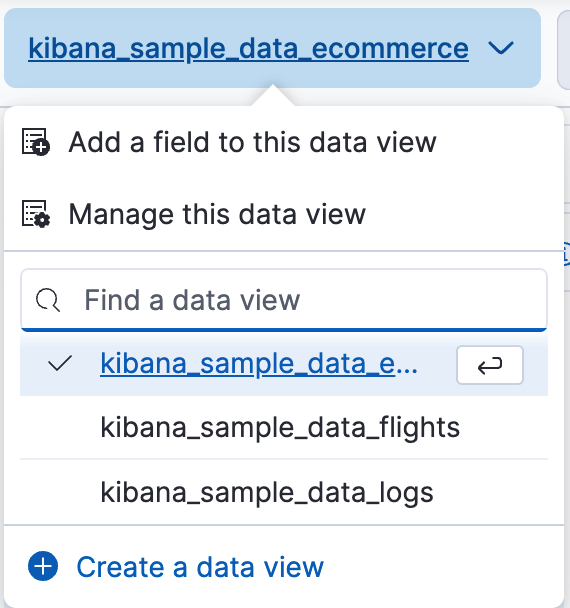Select the kibana_sample_data_e... list option
The height and width of the screenshot is (608, 570).
point(284,364)
